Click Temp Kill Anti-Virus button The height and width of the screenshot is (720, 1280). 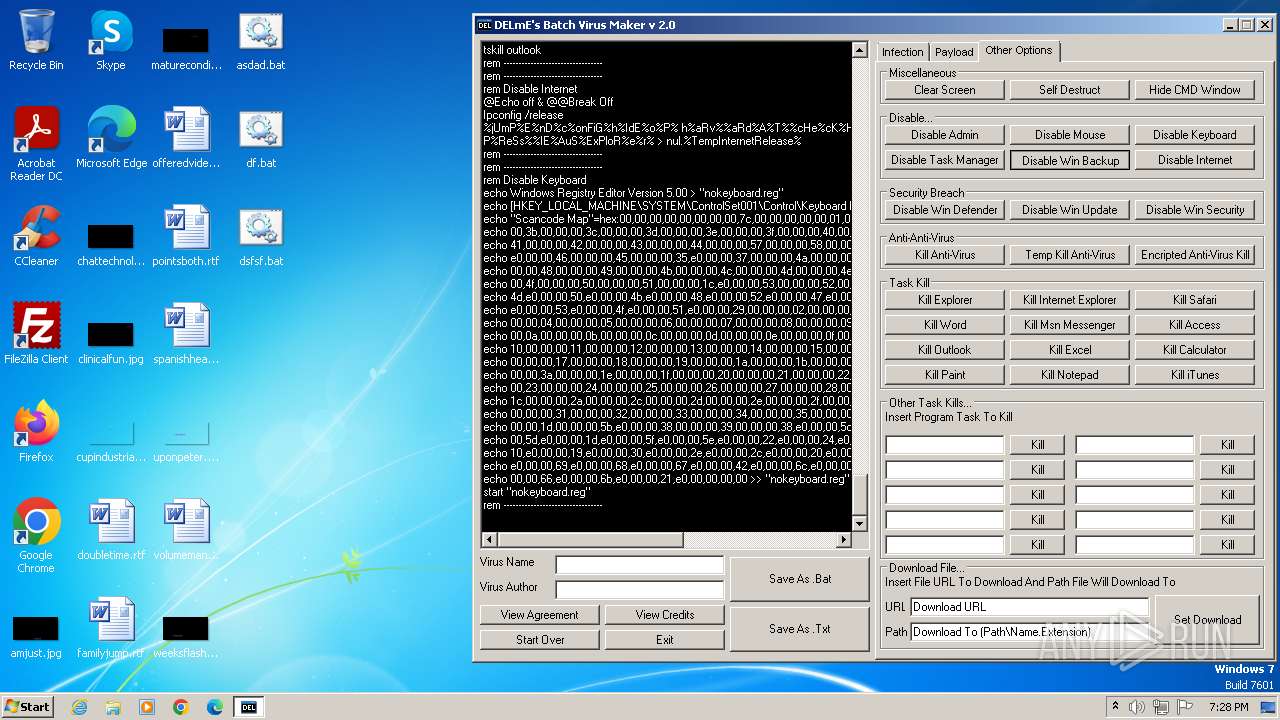click(x=1069, y=255)
